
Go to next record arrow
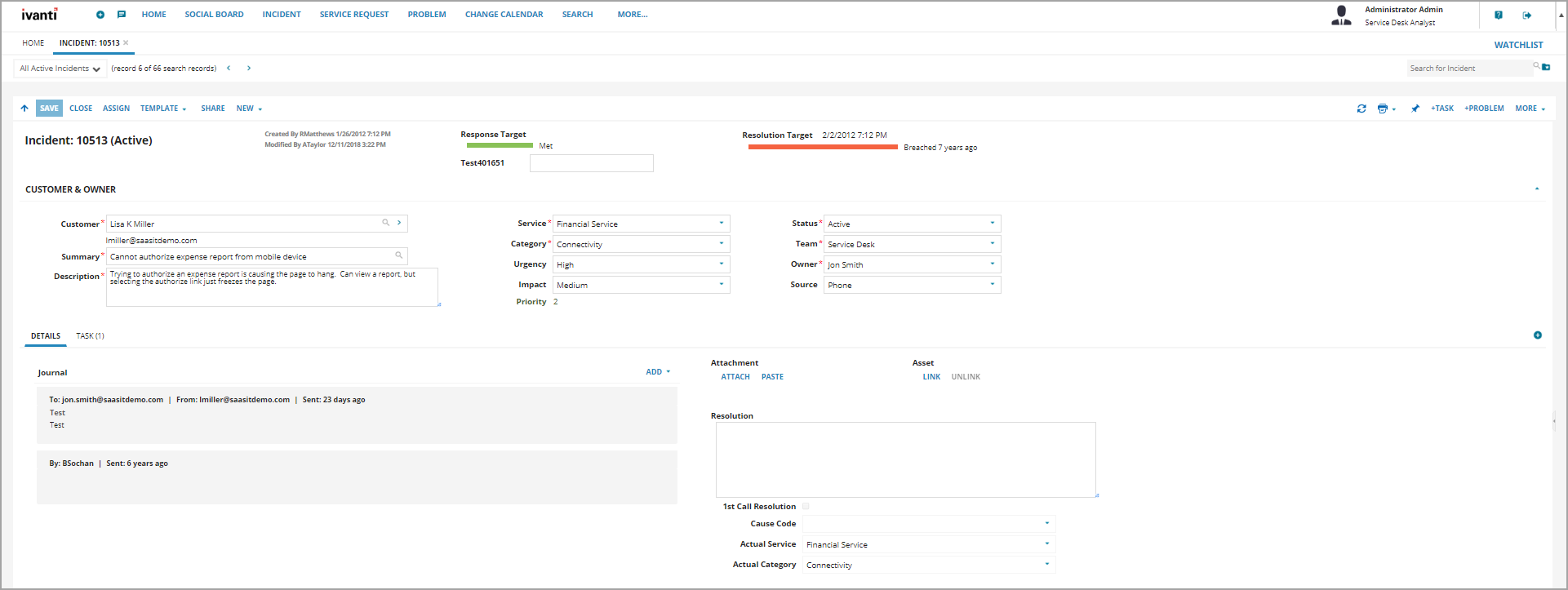pos(249,69)
